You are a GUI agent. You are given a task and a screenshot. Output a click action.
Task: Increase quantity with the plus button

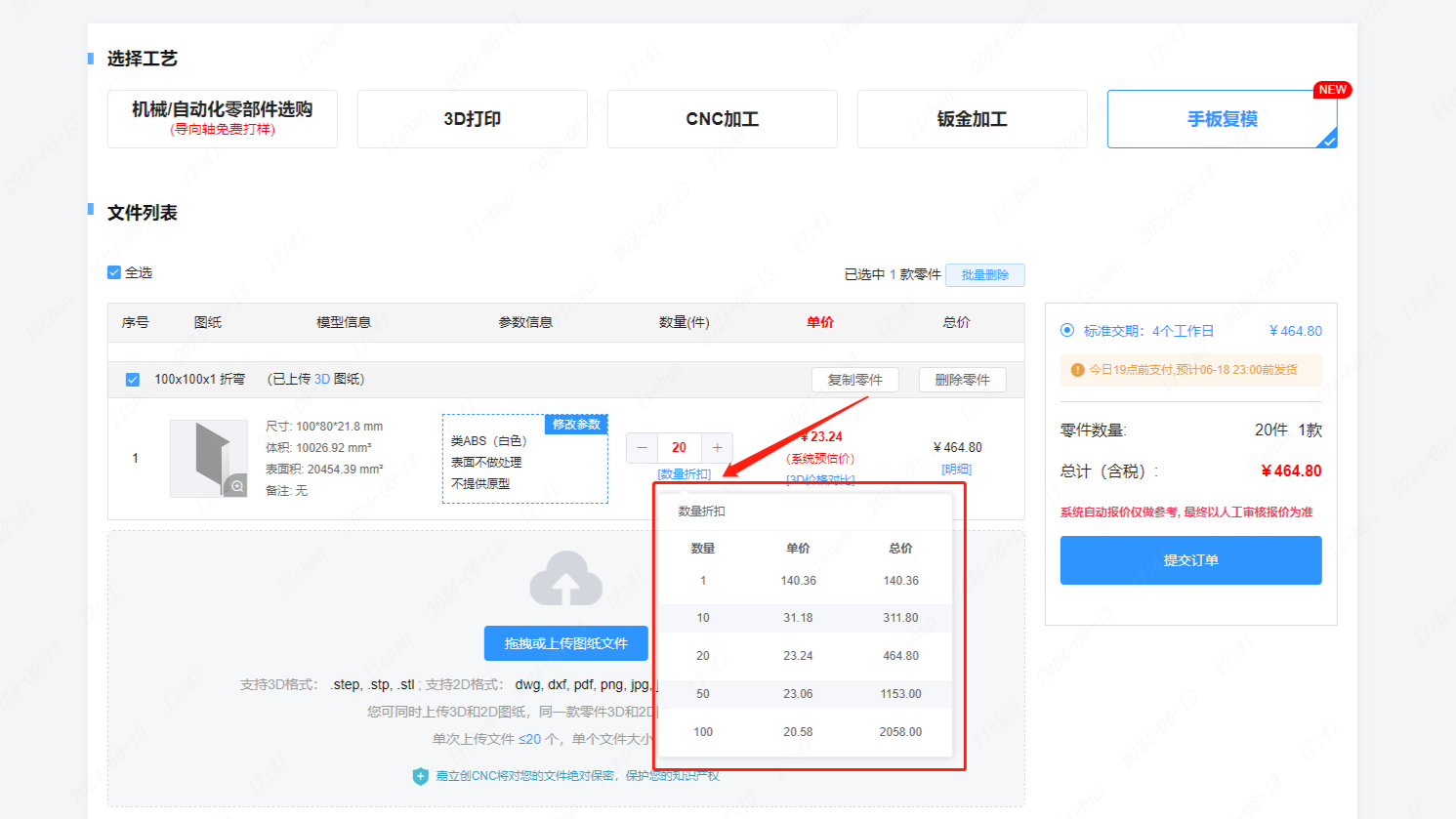click(x=717, y=448)
